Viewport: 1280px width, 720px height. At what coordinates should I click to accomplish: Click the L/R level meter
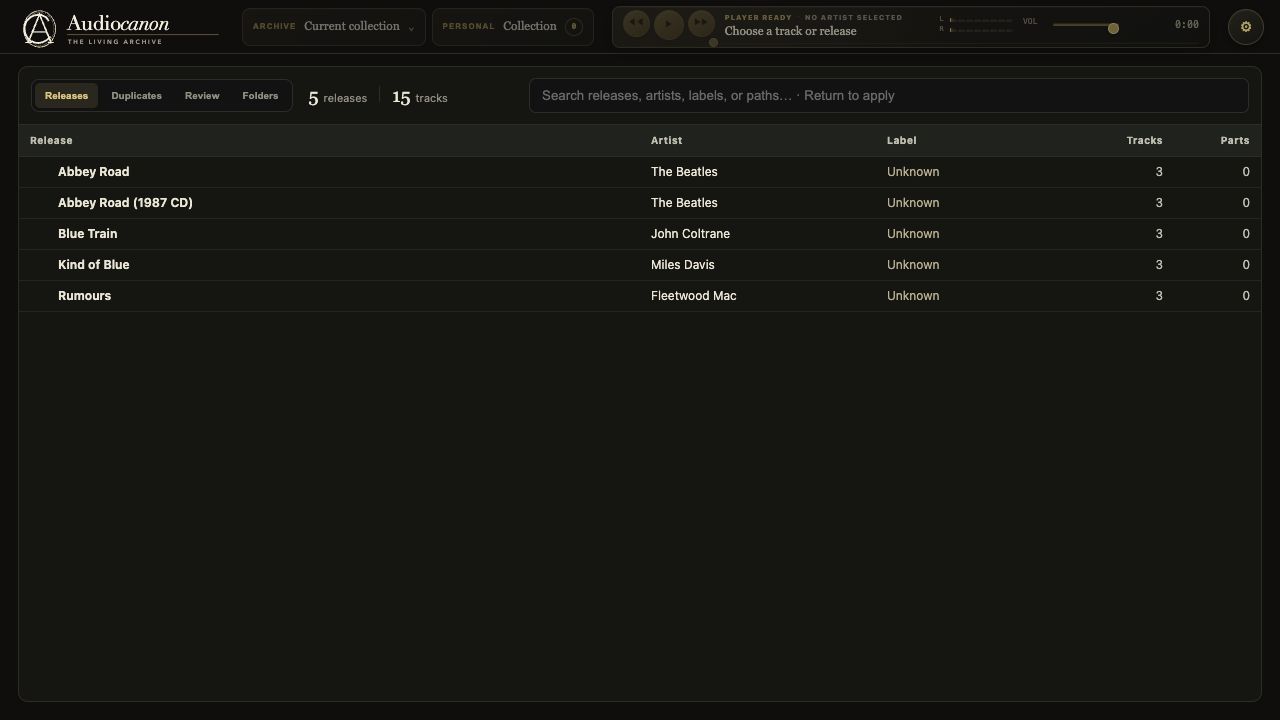pyautogui.click(x=976, y=24)
